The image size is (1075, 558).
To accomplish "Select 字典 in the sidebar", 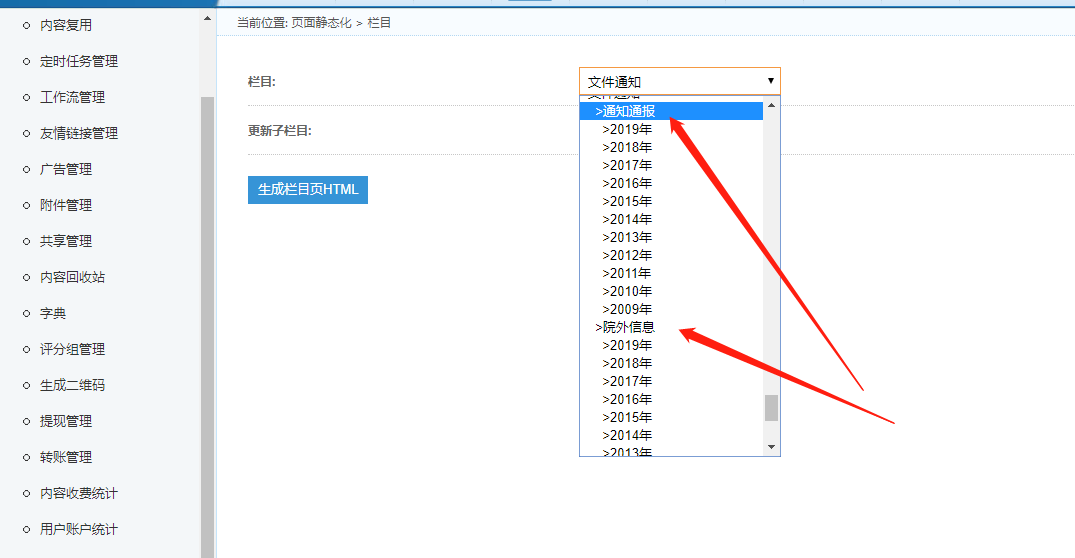I will 53,313.
